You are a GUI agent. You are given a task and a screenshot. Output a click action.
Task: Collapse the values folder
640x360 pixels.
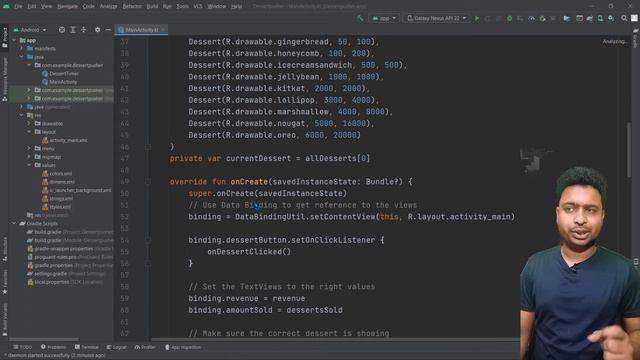pos(29,165)
